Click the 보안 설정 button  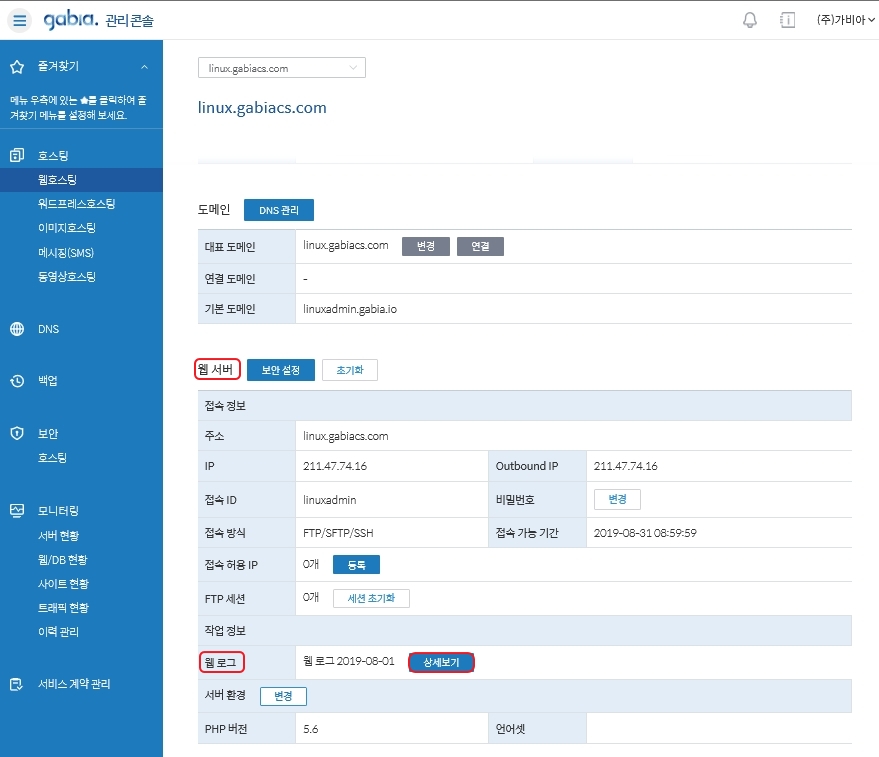coord(280,370)
